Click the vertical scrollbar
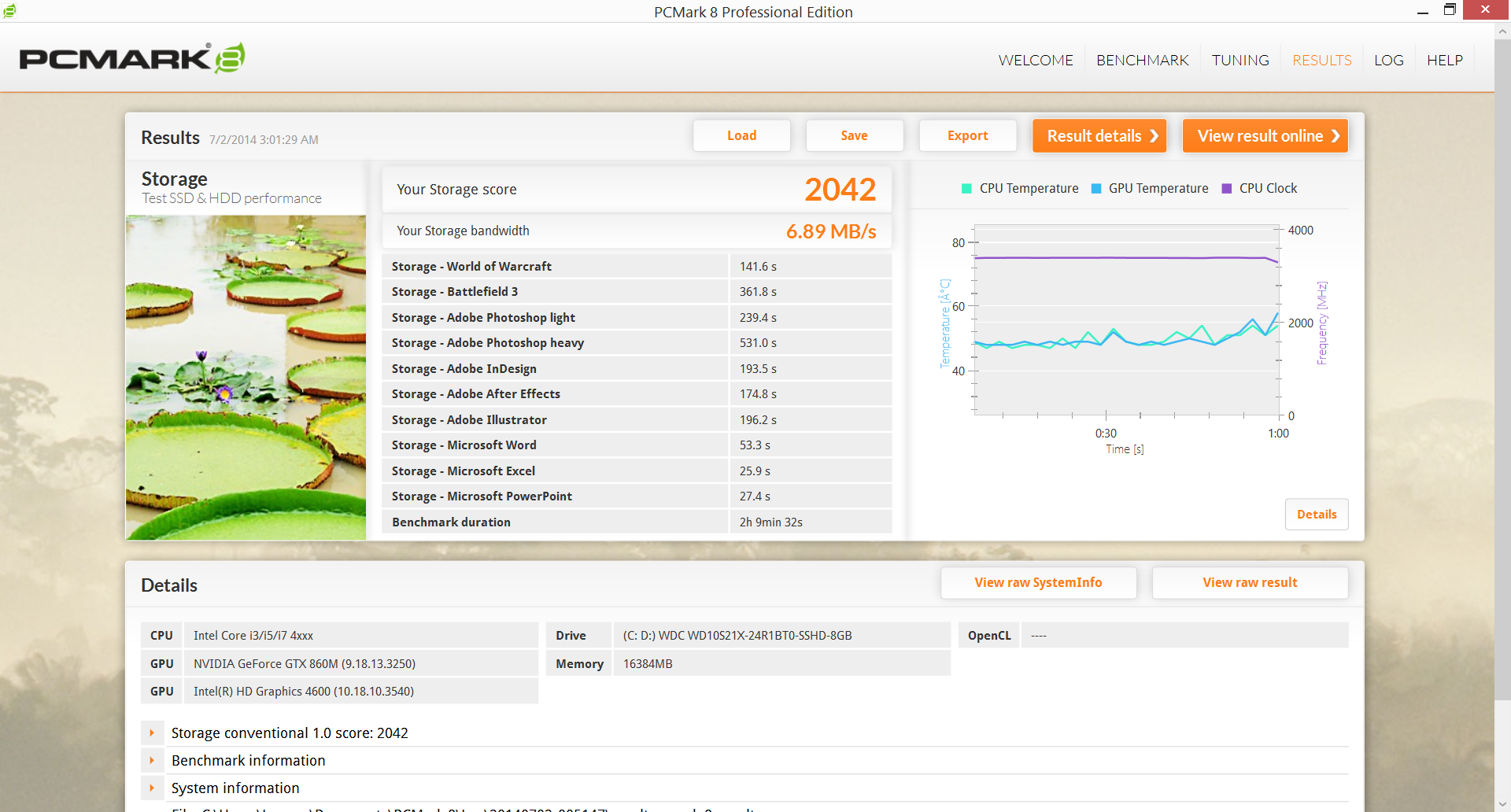The height and width of the screenshot is (812, 1511). pyautogui.click(x=1502, y=370)
